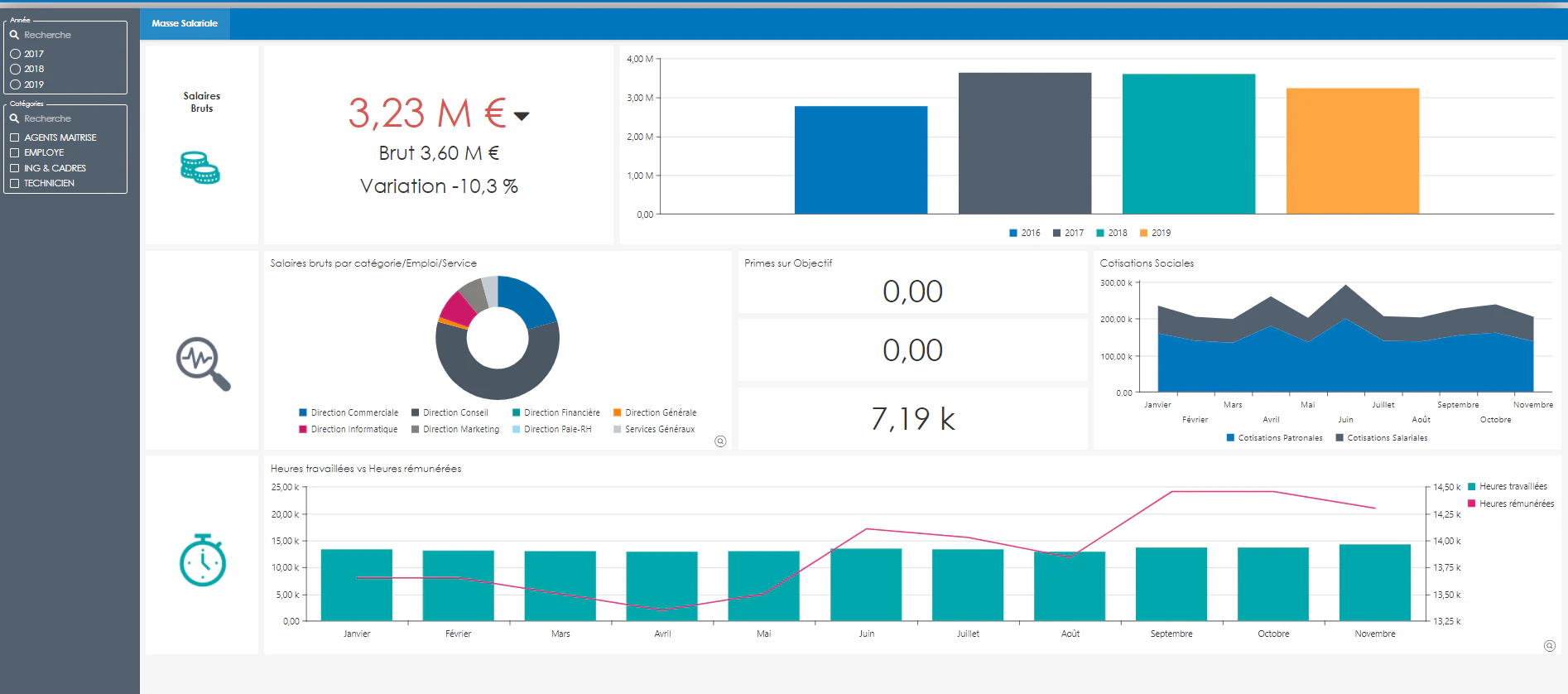The image size is (1568, 694).
Task: Tick the ING & CADRES checkbox
Action: pos(14,168)
